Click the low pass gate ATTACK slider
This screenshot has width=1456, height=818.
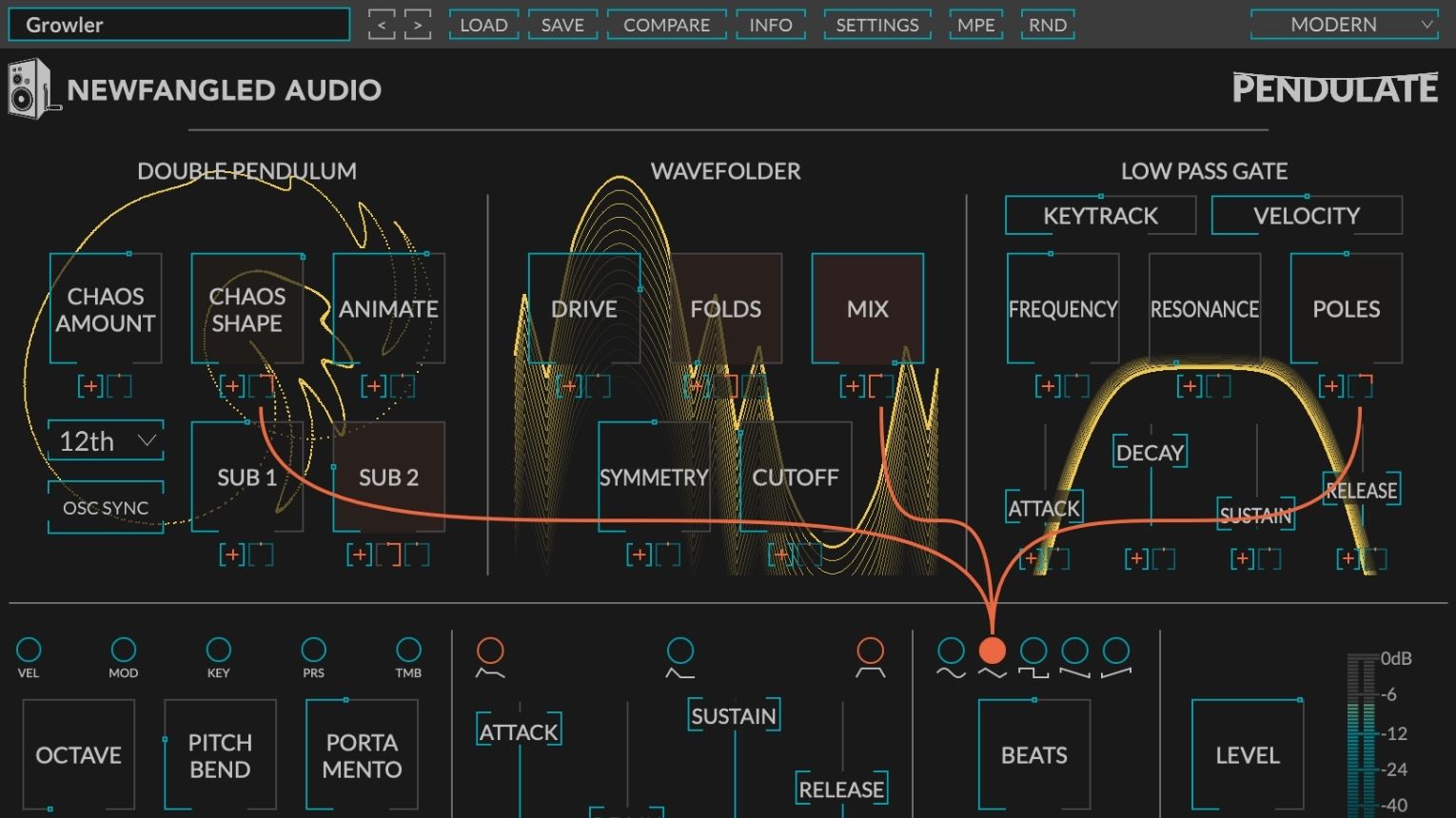click(1044, 508)
